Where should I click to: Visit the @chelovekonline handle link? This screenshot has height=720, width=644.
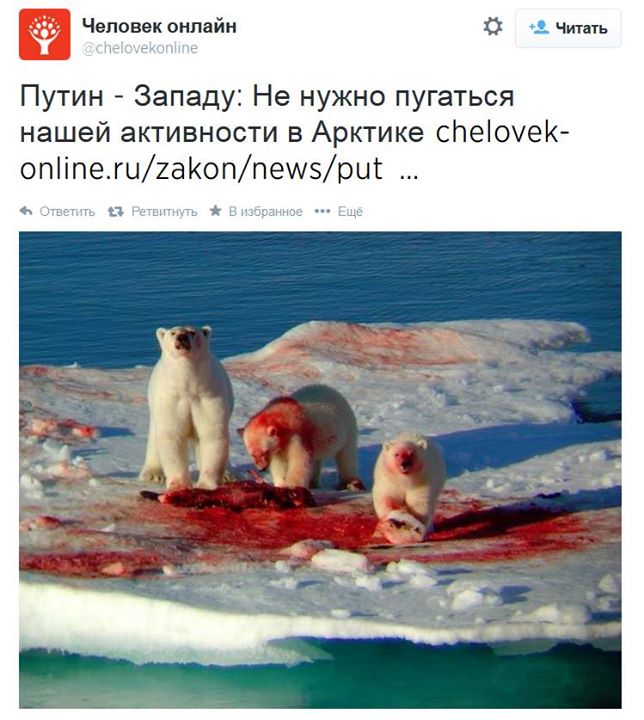coord(140,48)
